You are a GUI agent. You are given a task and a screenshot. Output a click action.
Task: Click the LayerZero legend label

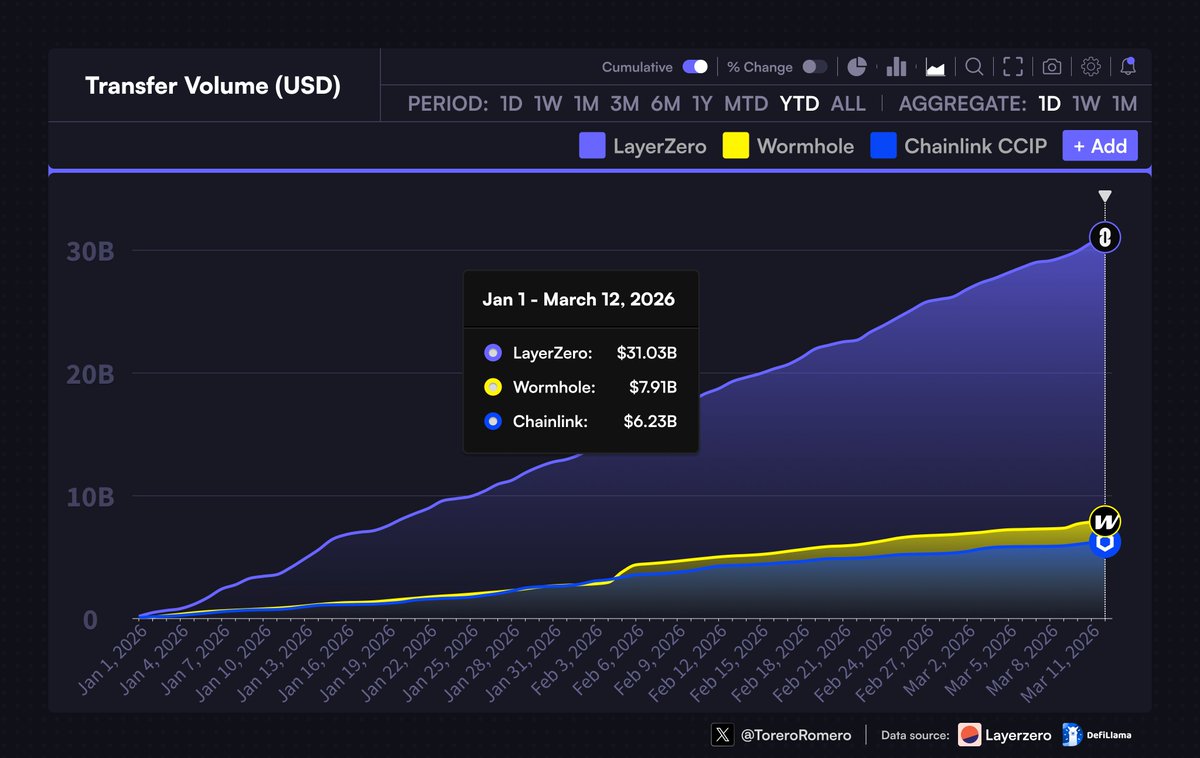coord(660,146)
